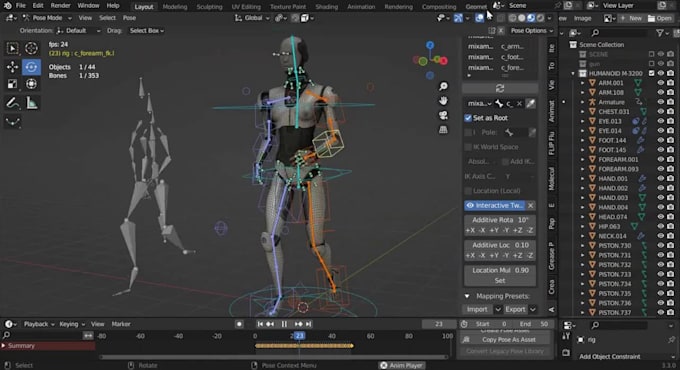The height and width of the screenshot is (370, 680).
Task: Jump to the last frame
Action: tap(309, 324)
